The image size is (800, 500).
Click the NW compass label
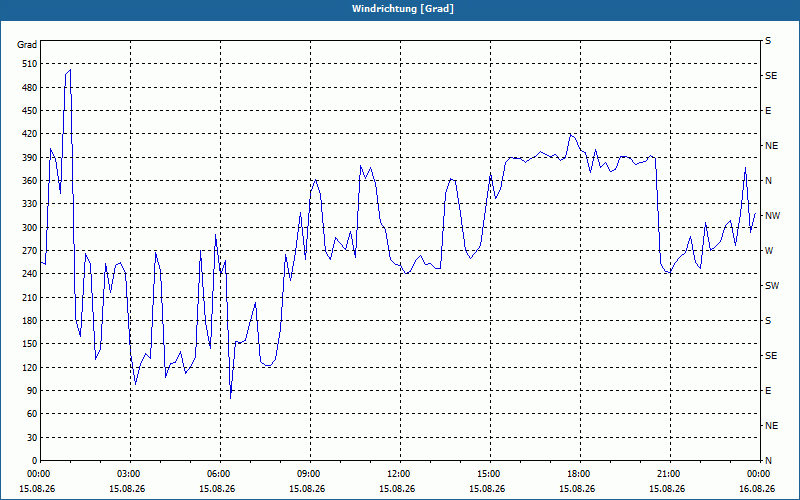point(772,216)
